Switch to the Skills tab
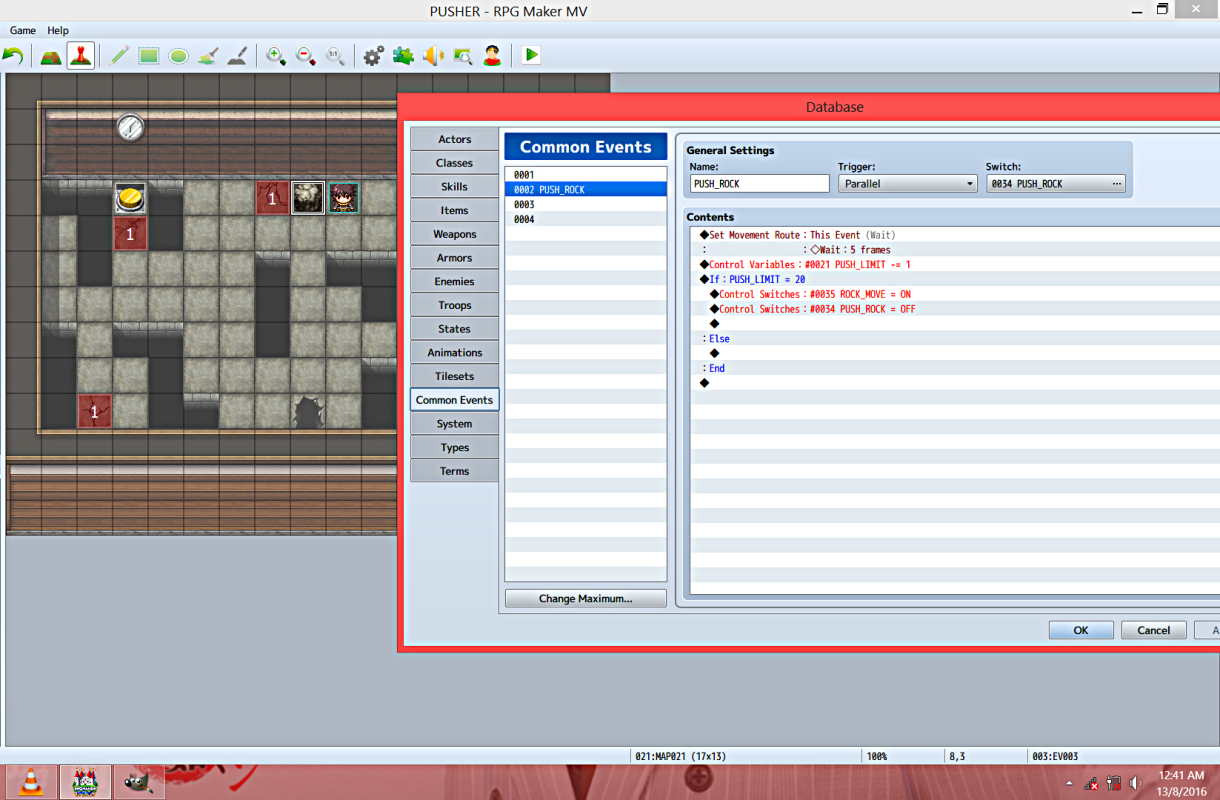Viewport: 1220px width, 800px height. coord(454,187)
